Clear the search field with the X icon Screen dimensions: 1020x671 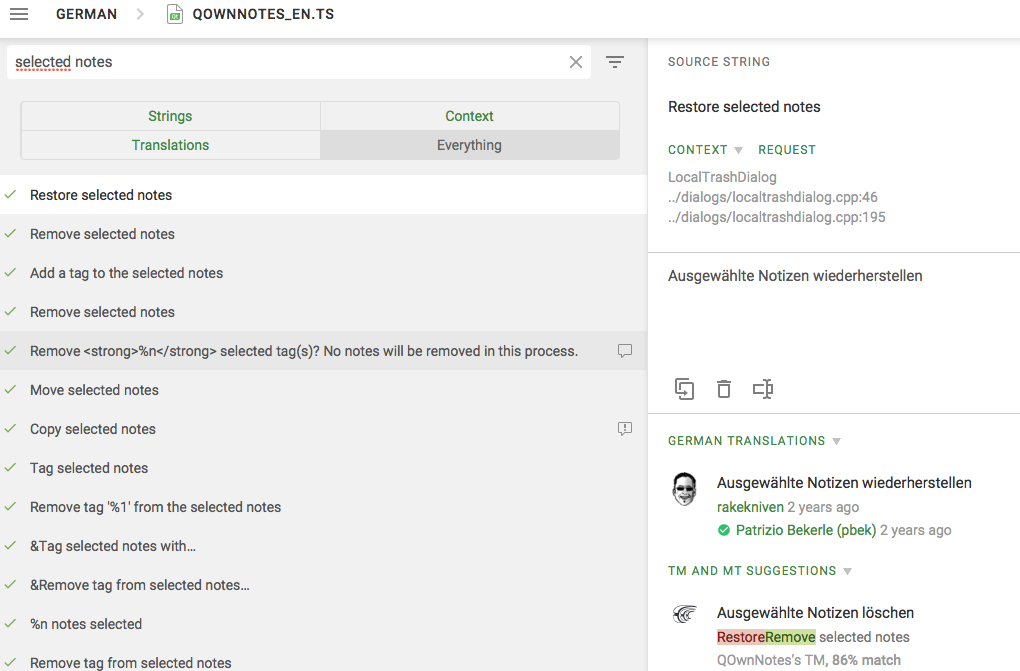click(x=576, y=61)
